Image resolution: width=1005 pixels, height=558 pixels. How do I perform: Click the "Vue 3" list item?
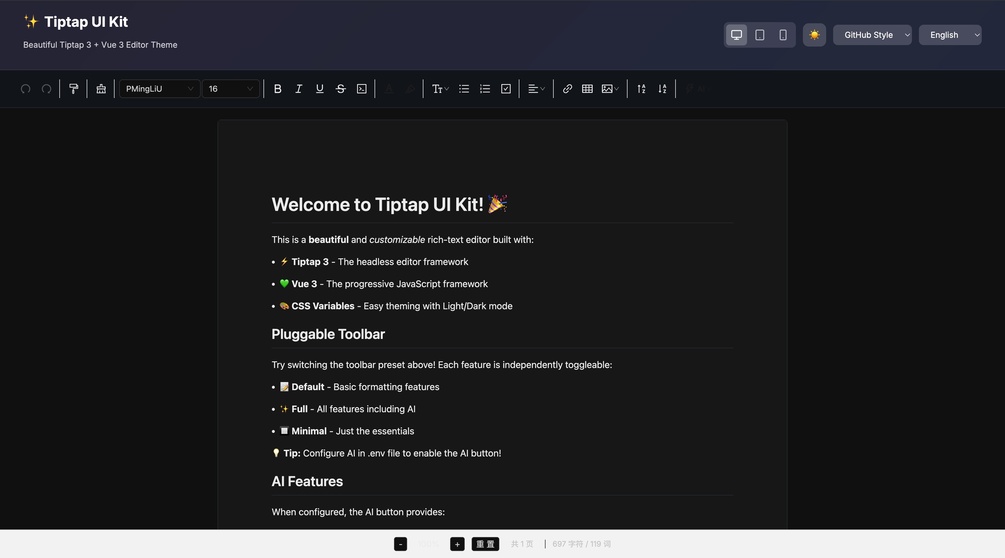point(383,284)
